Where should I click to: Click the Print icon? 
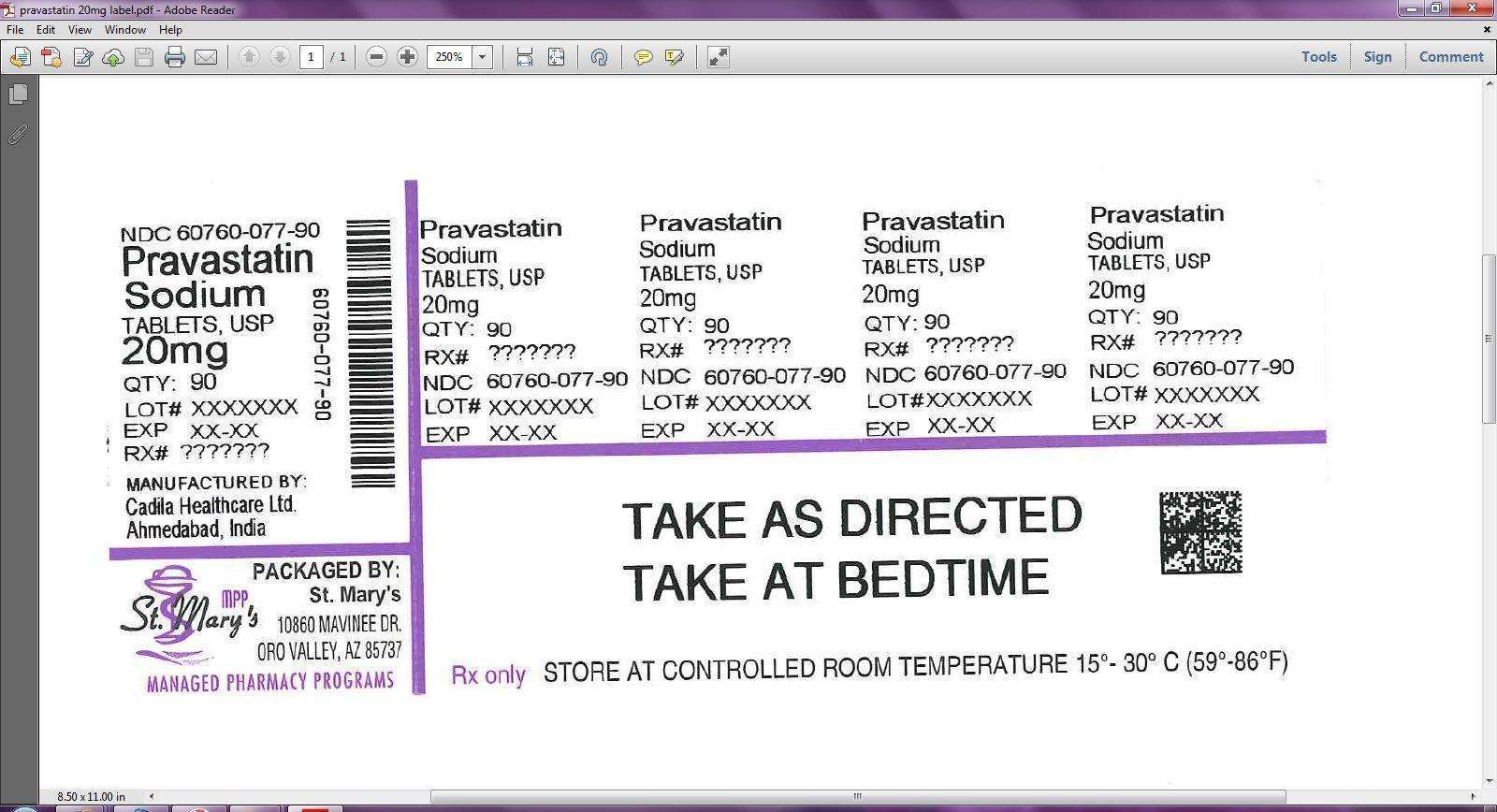[175, 57]
